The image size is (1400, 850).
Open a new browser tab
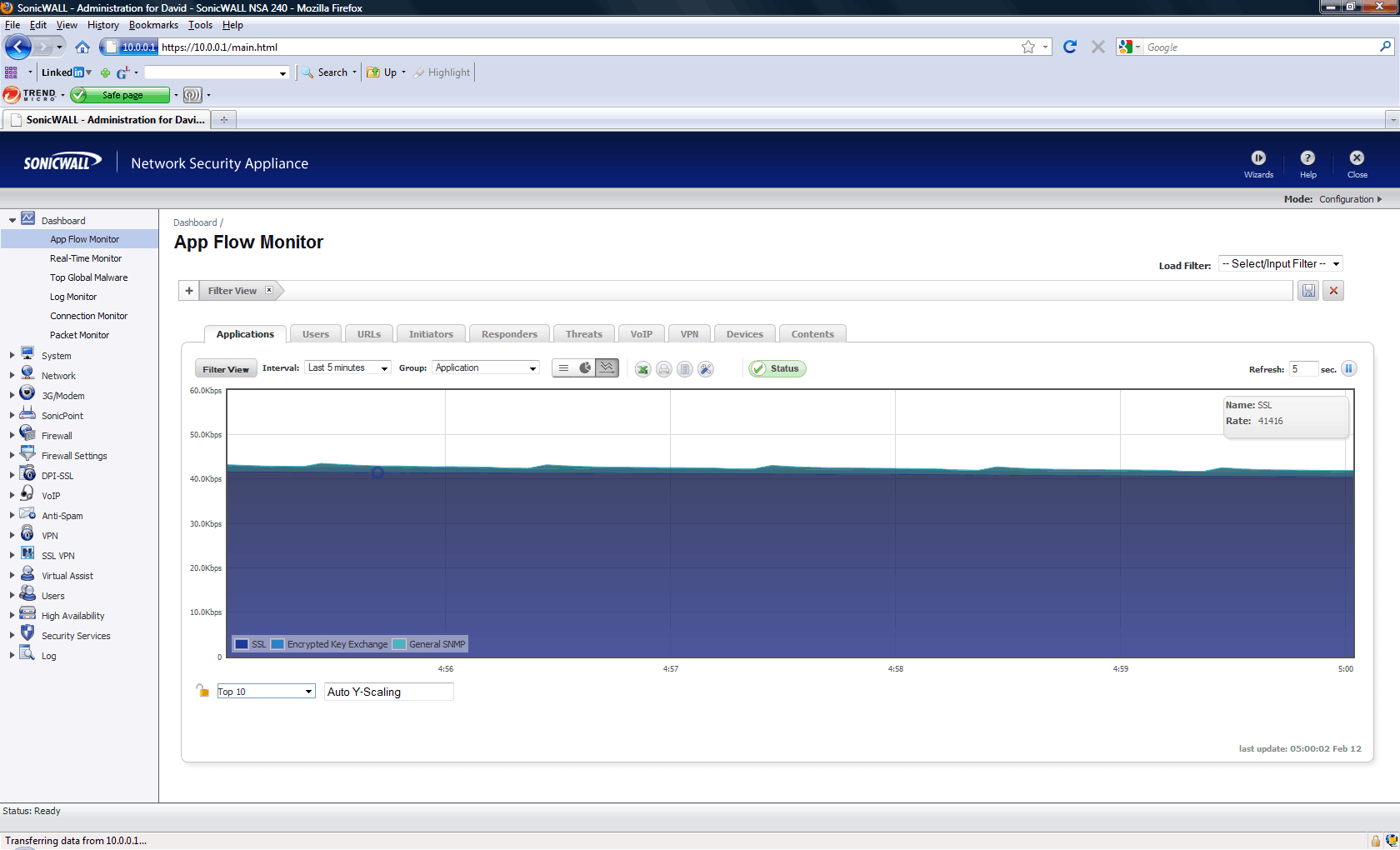coord(223,120)
